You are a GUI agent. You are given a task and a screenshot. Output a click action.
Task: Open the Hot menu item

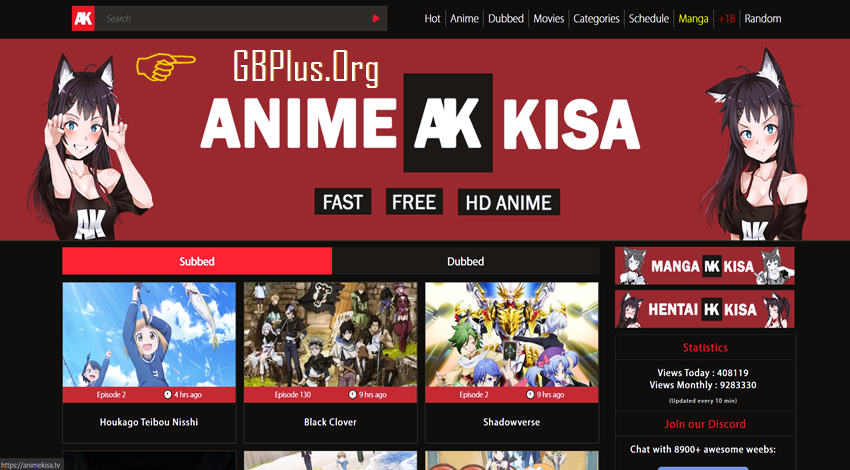pyautogui.click(x=433, y=18)
